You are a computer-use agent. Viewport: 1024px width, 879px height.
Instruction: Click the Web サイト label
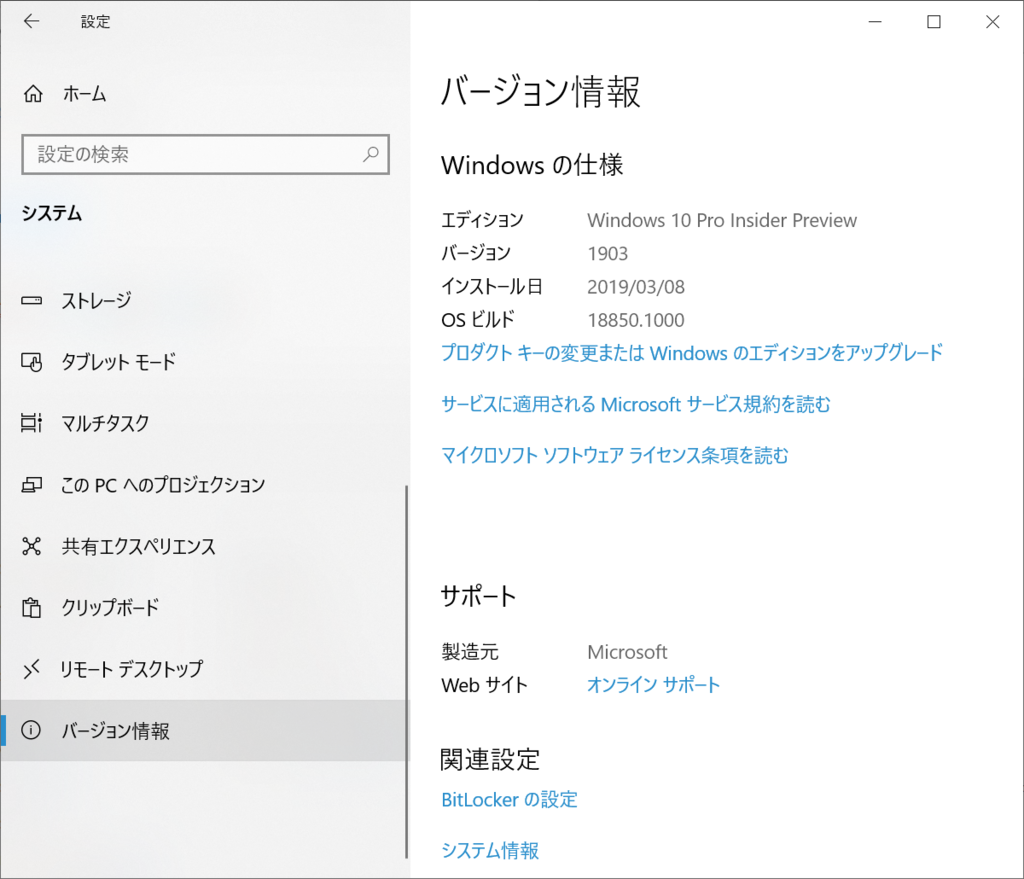(484, 685)
